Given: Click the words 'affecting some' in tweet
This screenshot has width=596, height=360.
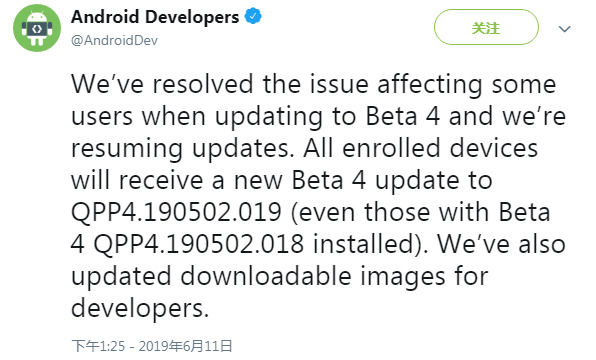Looking at the screenshot, I should click(467, 84).
